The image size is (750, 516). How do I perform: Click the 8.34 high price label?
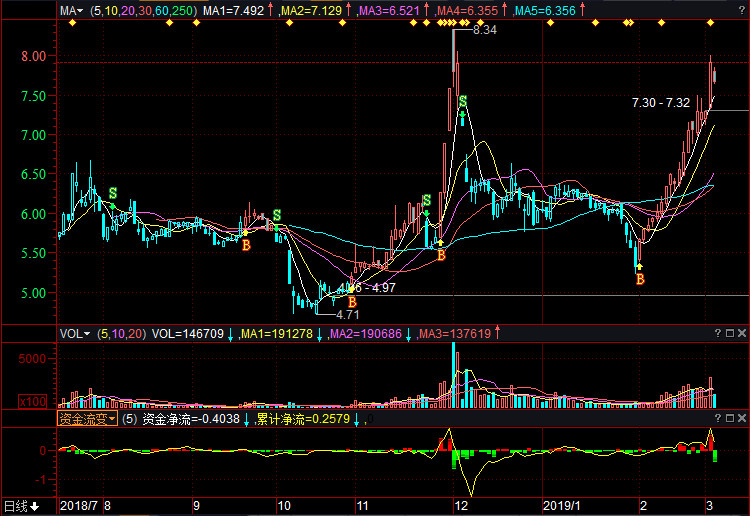click(485, 30)
